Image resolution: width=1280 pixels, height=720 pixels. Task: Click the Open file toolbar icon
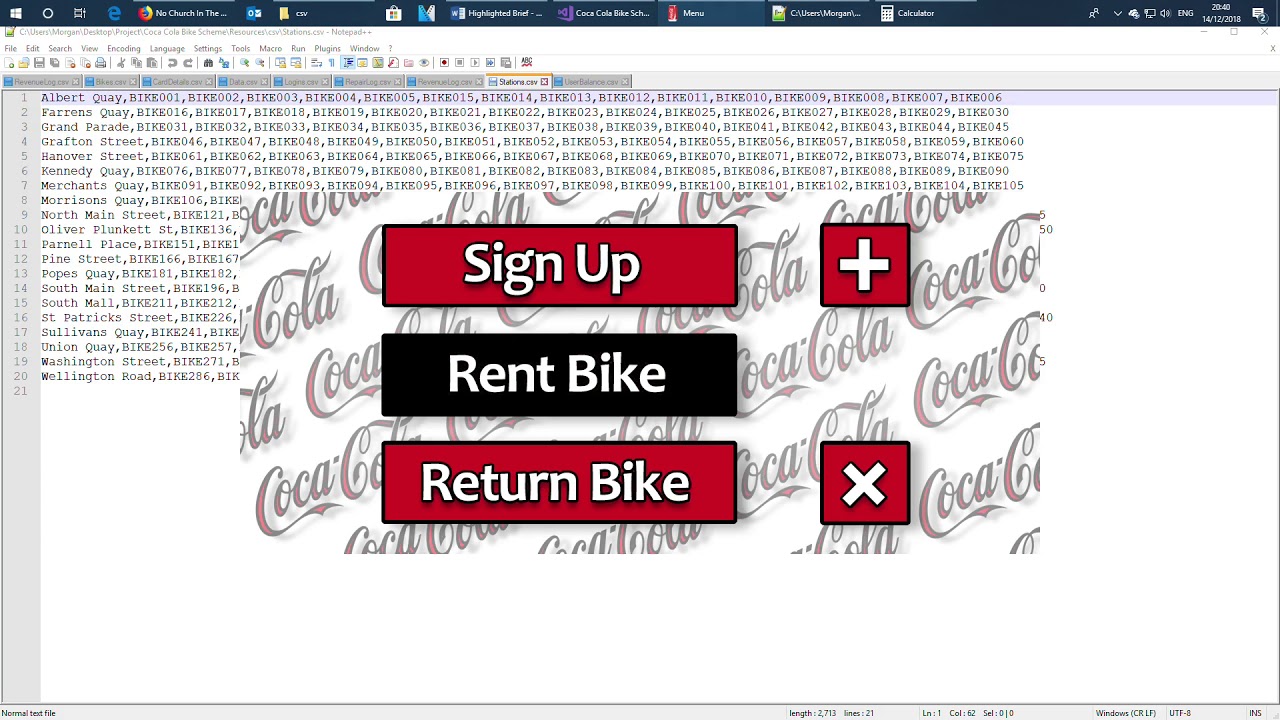click(x=24, y=63)
